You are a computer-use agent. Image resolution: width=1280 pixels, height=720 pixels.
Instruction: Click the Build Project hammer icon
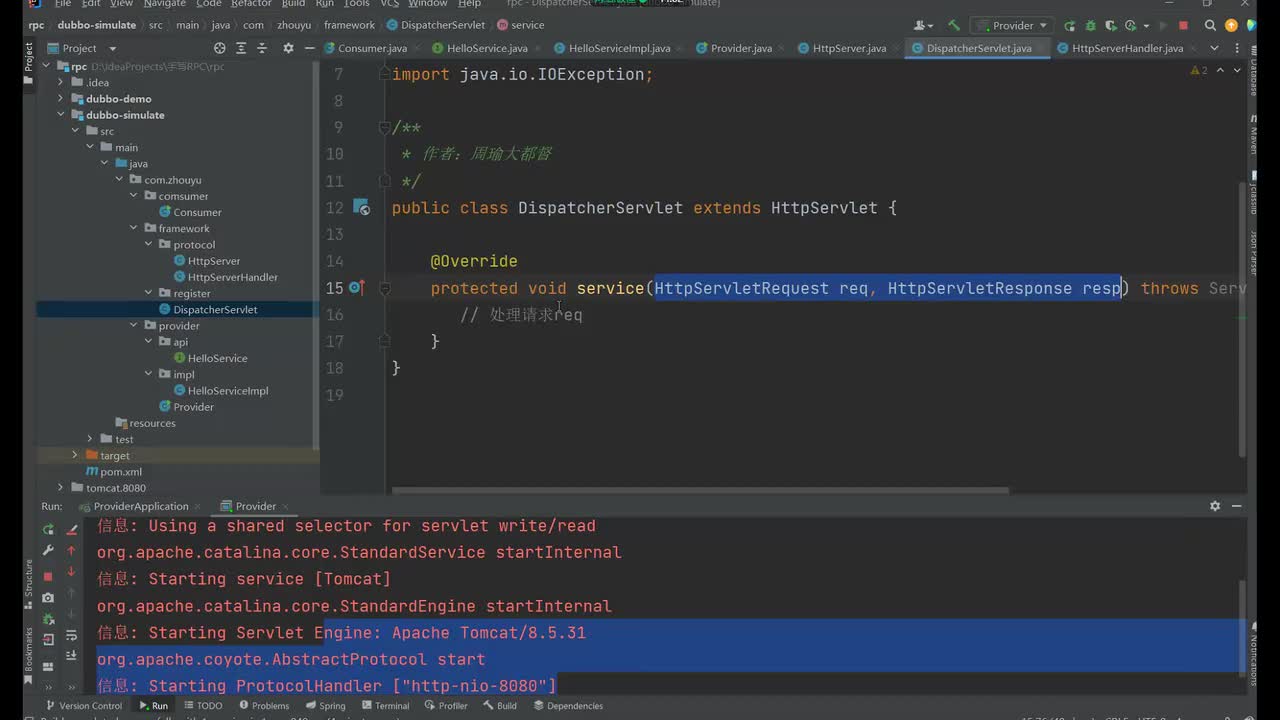[x=954, y=25]
